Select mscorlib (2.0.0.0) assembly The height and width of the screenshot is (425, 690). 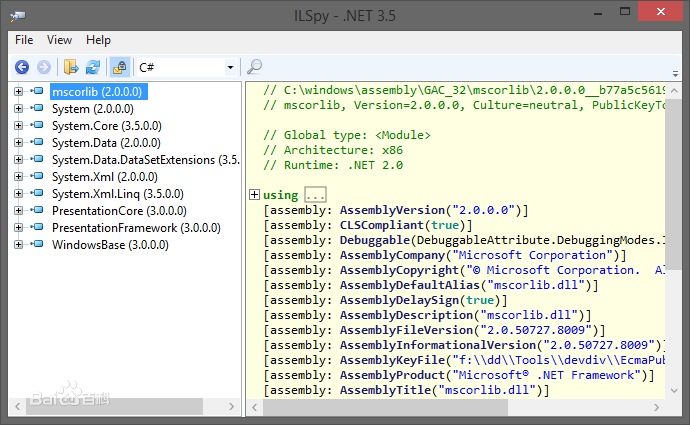coord(97,92)
